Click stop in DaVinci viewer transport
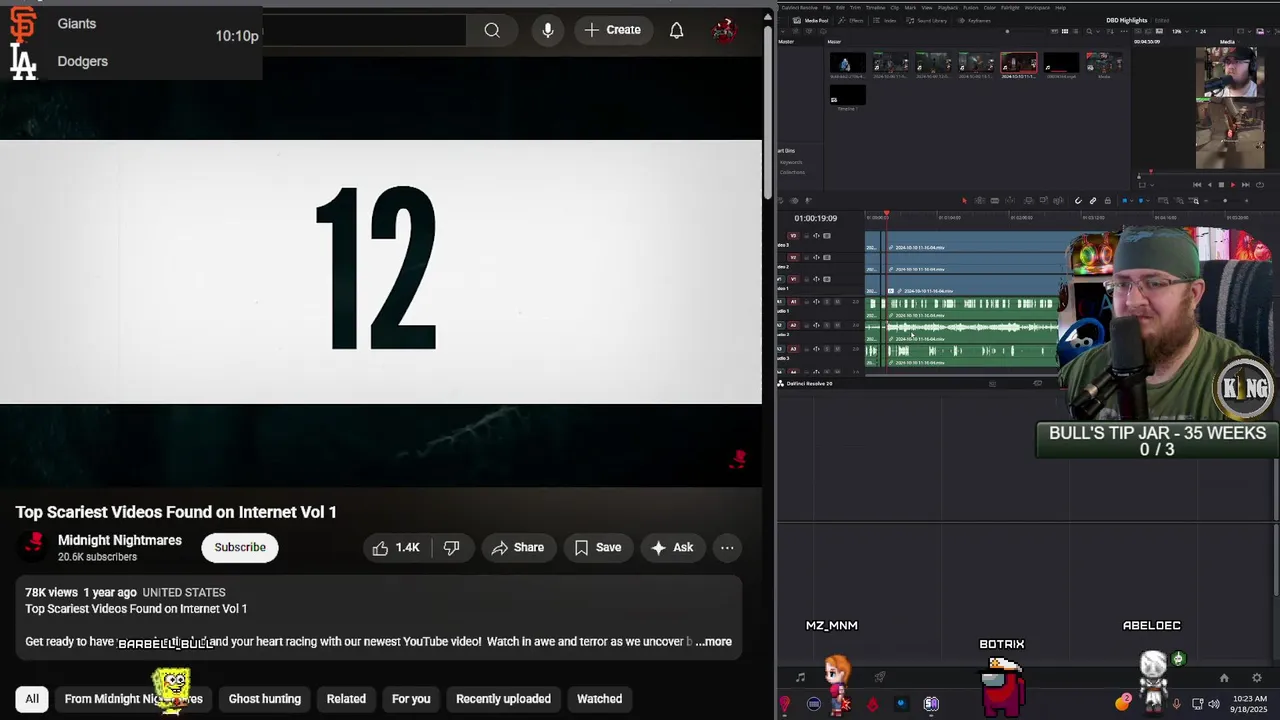This screenshot has width=1280, height=720. point(1221,185)
